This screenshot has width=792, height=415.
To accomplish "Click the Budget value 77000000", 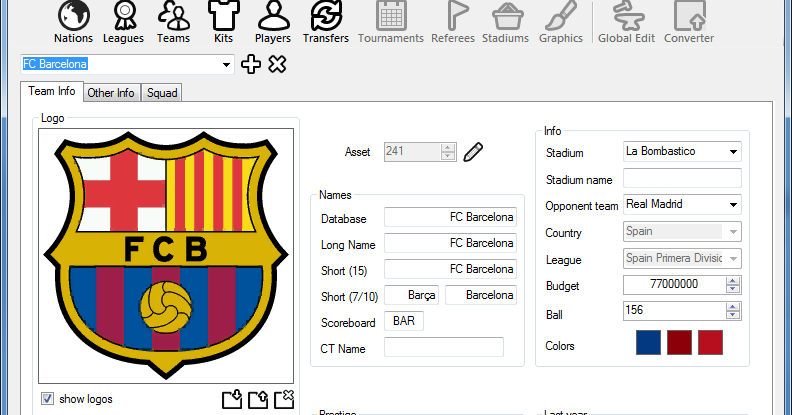I will (x=674, y=285).
